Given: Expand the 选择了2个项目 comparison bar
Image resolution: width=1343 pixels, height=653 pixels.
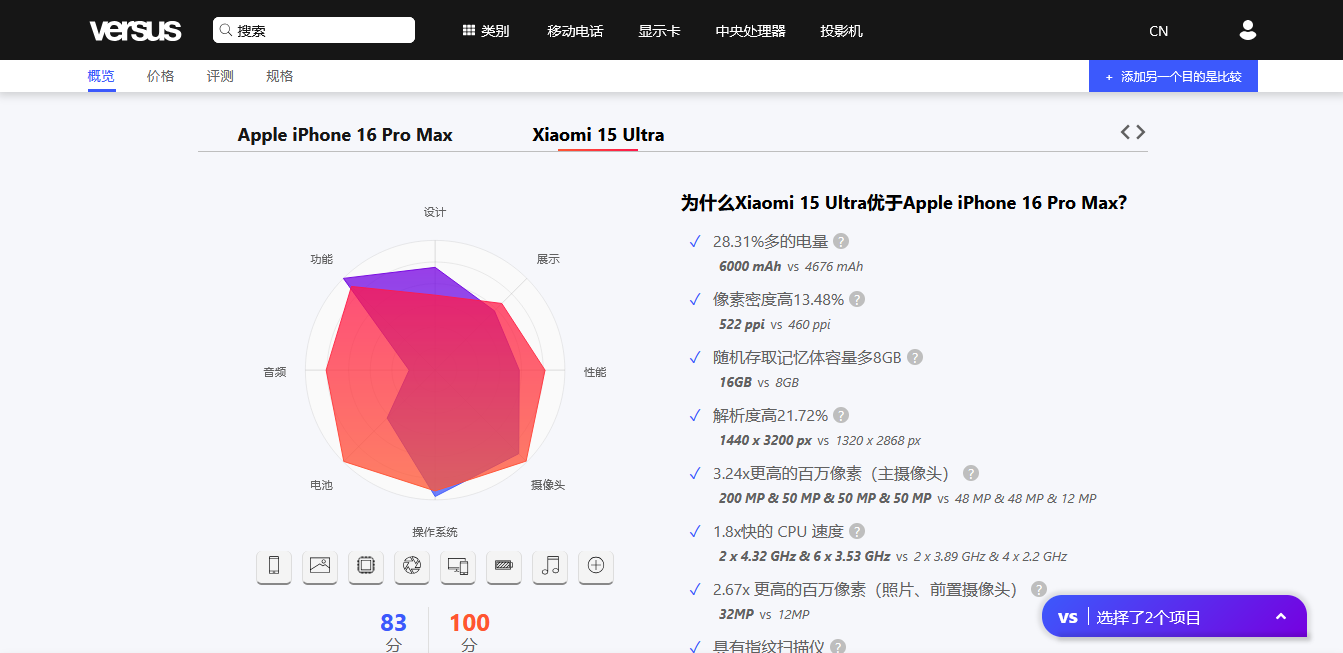Looking at the screenshot, I should pos(1174,616).
